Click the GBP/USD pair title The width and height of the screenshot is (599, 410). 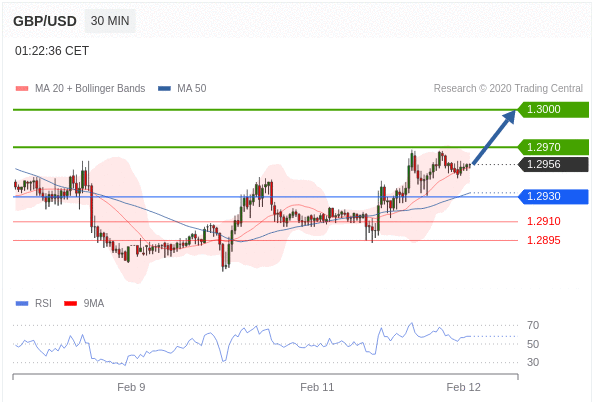[45, 21]
